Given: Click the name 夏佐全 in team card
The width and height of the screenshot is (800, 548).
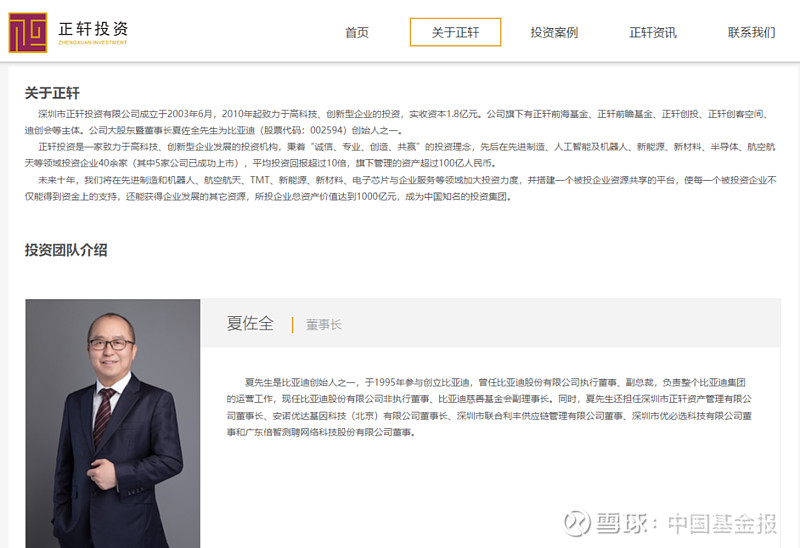Looking at the screenshot, I should [250, 323].
